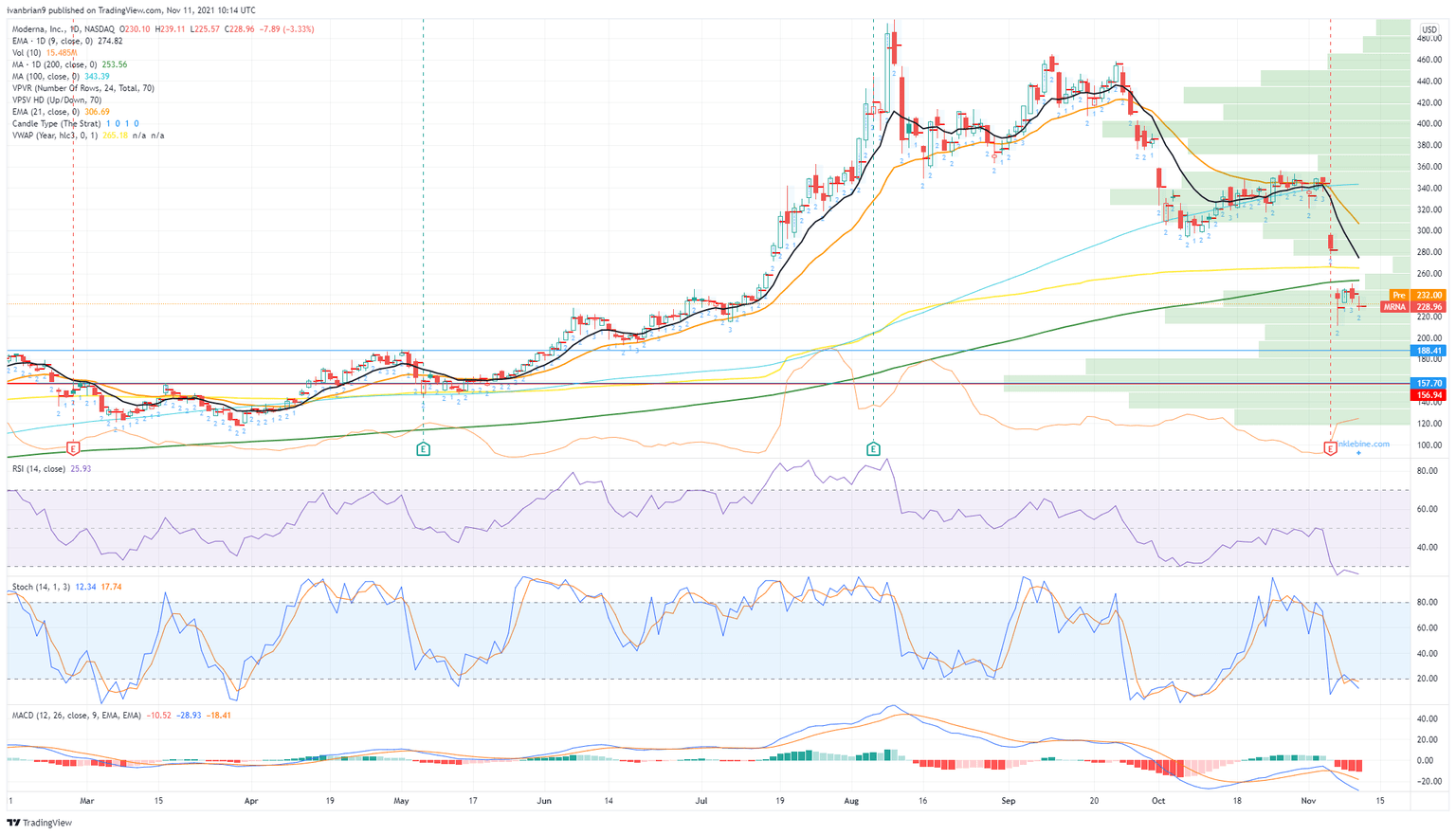Click the May label on the time axis
The width and height of the screenshot is (1456, 835).
pyautogui.click(x=401, y=801)
